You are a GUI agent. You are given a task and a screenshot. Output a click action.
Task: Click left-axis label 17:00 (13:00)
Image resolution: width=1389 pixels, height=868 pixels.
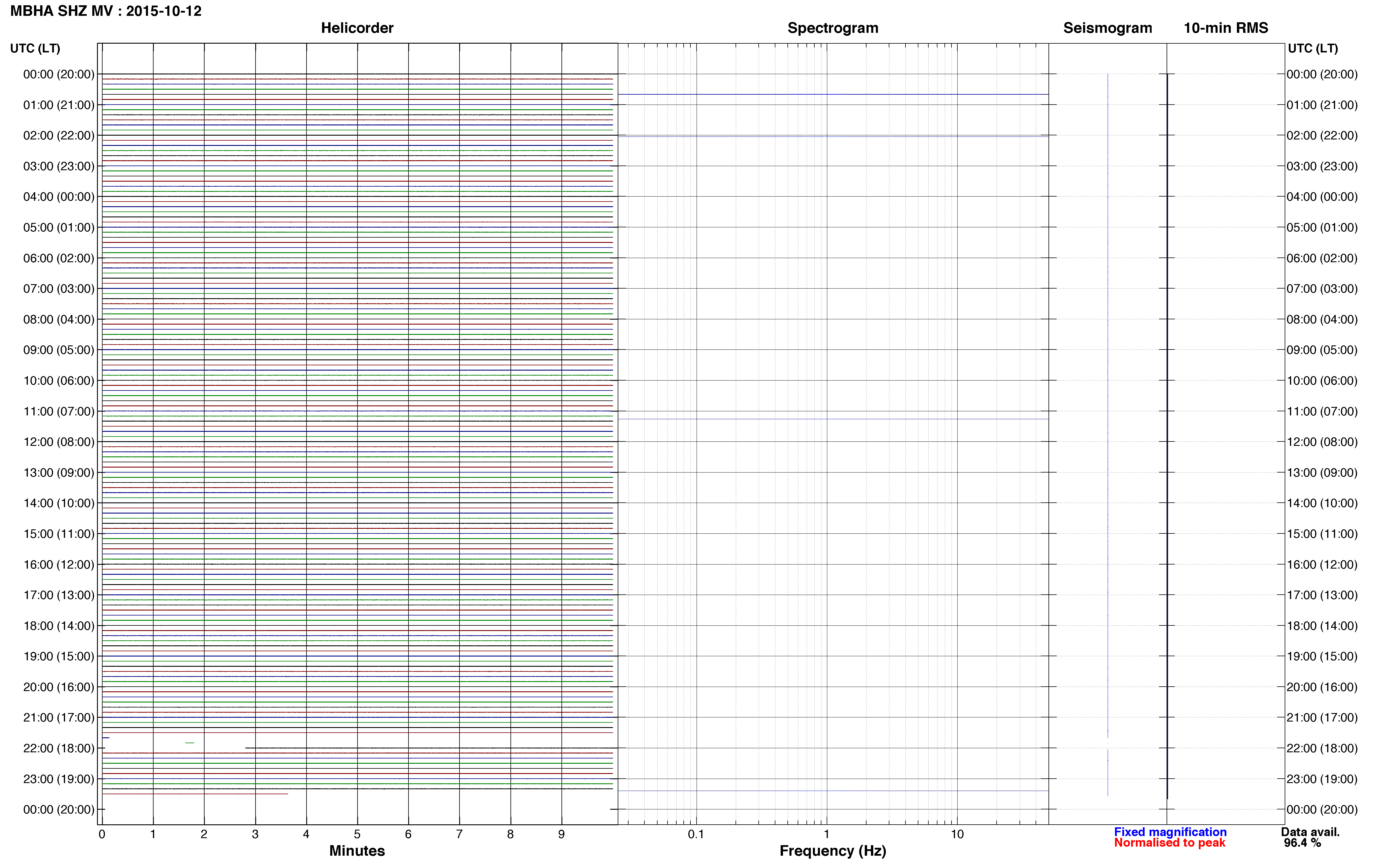click(x=59, y=595)
